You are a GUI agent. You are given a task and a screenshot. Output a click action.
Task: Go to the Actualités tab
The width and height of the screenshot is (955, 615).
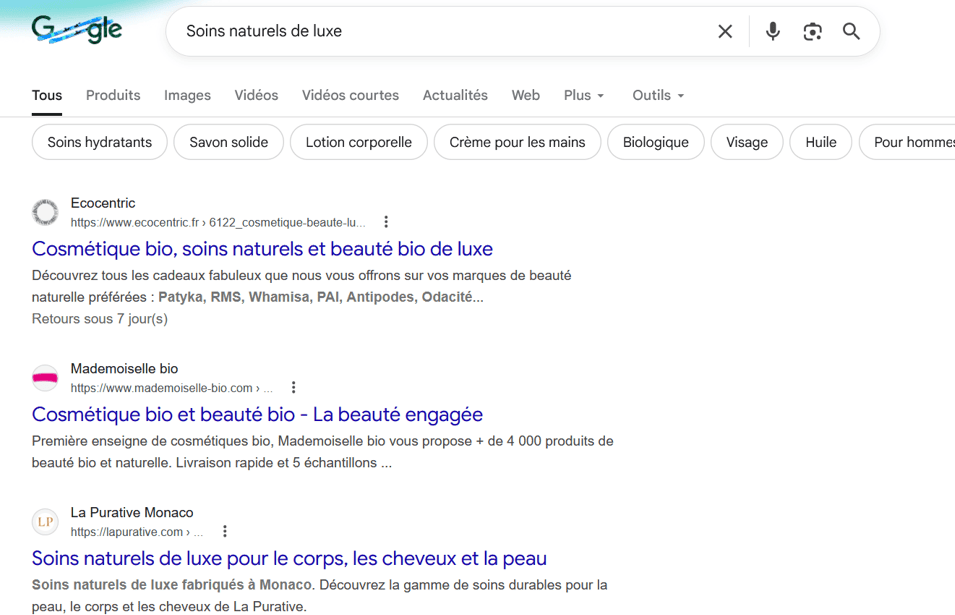(x=455, y=96)
